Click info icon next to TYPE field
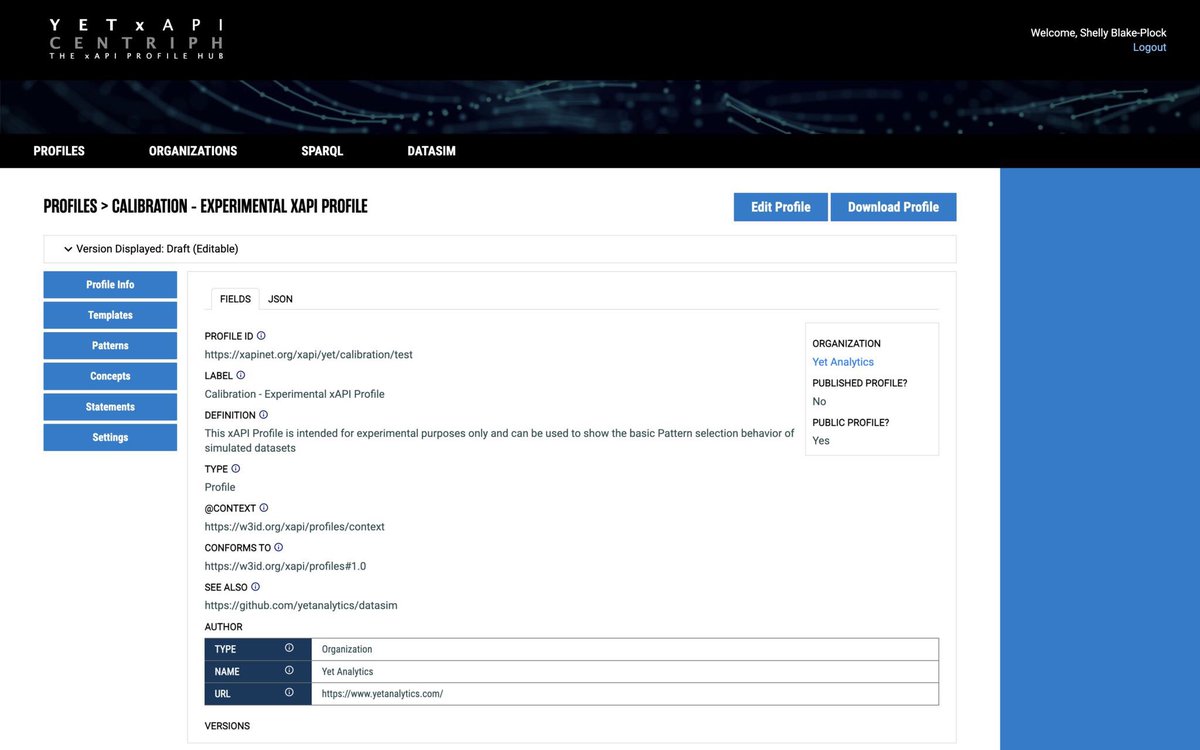This screenshot has height=750, width=1200. (236, 468)
